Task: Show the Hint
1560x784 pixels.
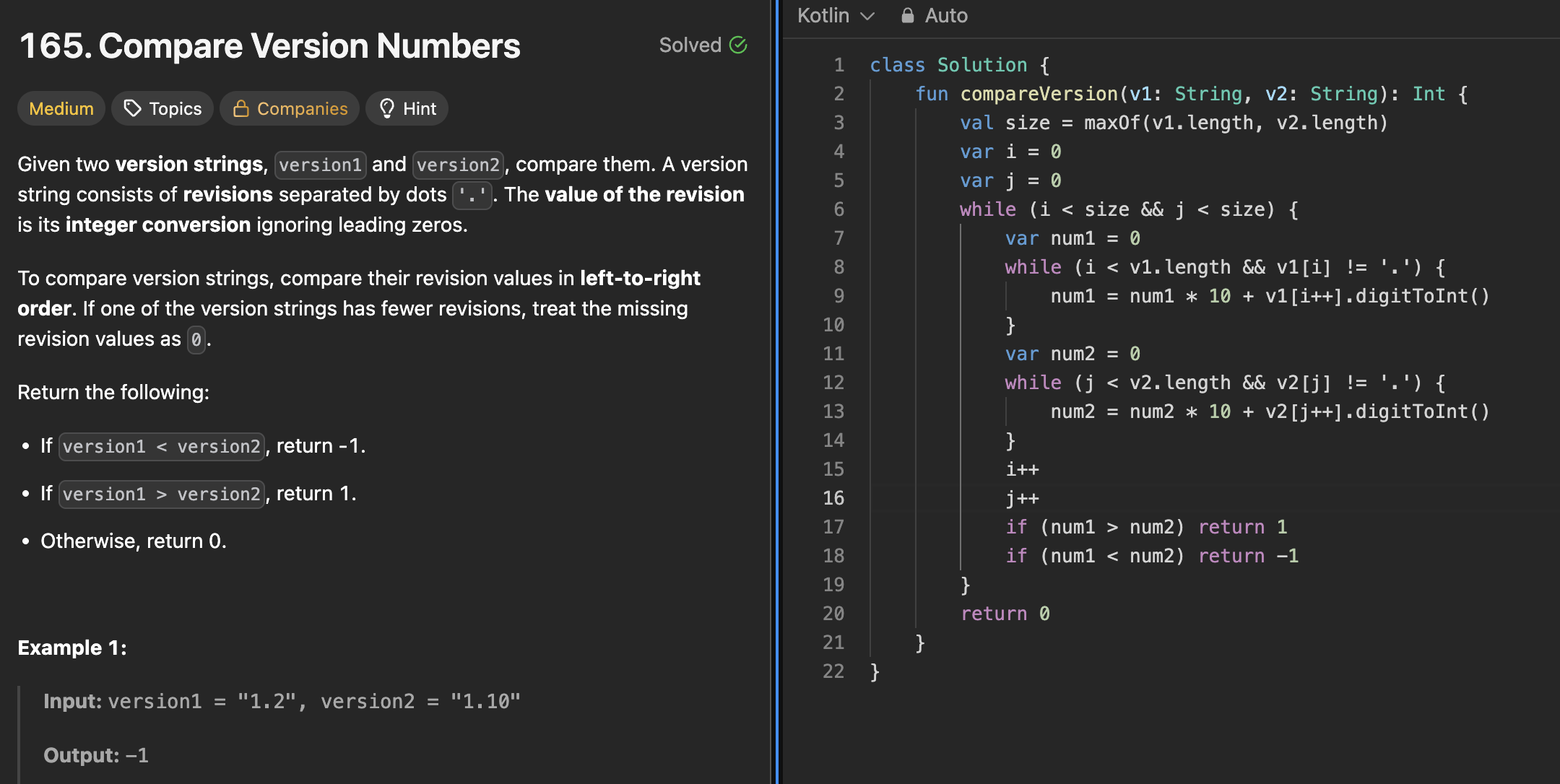Action: tap(419, 108)
